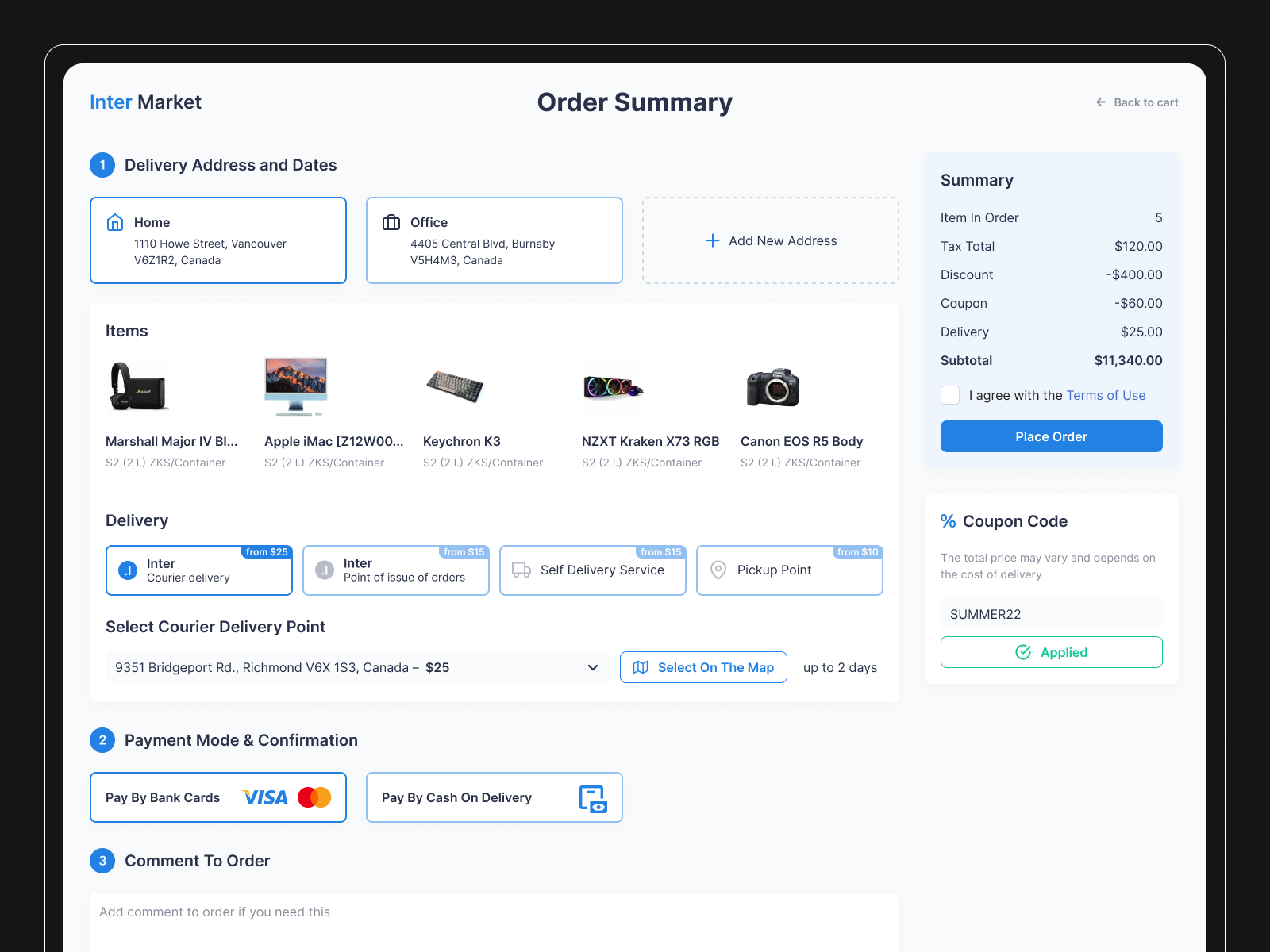The width and height of the screenshot is (1270, 952).
Task: Enable the I agree with Terms of Use checkbox
Action: coord(949,395)
